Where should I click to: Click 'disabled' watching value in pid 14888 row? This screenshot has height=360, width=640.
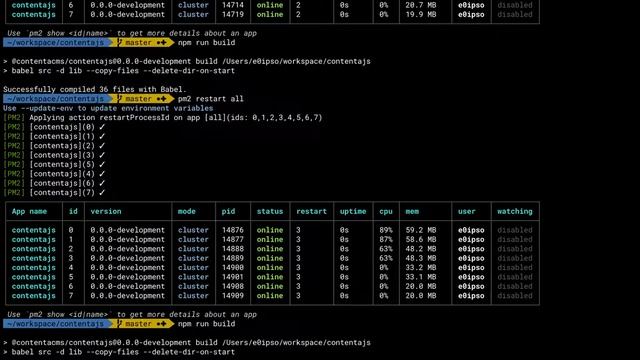515,249
